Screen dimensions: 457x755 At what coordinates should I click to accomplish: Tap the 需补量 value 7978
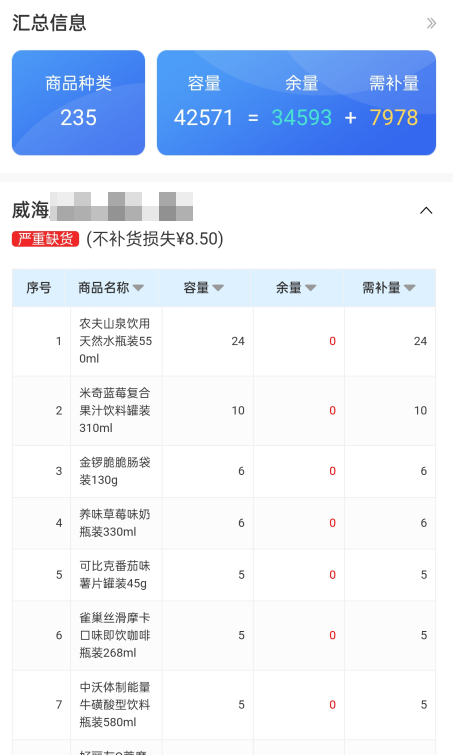point(393,117)
